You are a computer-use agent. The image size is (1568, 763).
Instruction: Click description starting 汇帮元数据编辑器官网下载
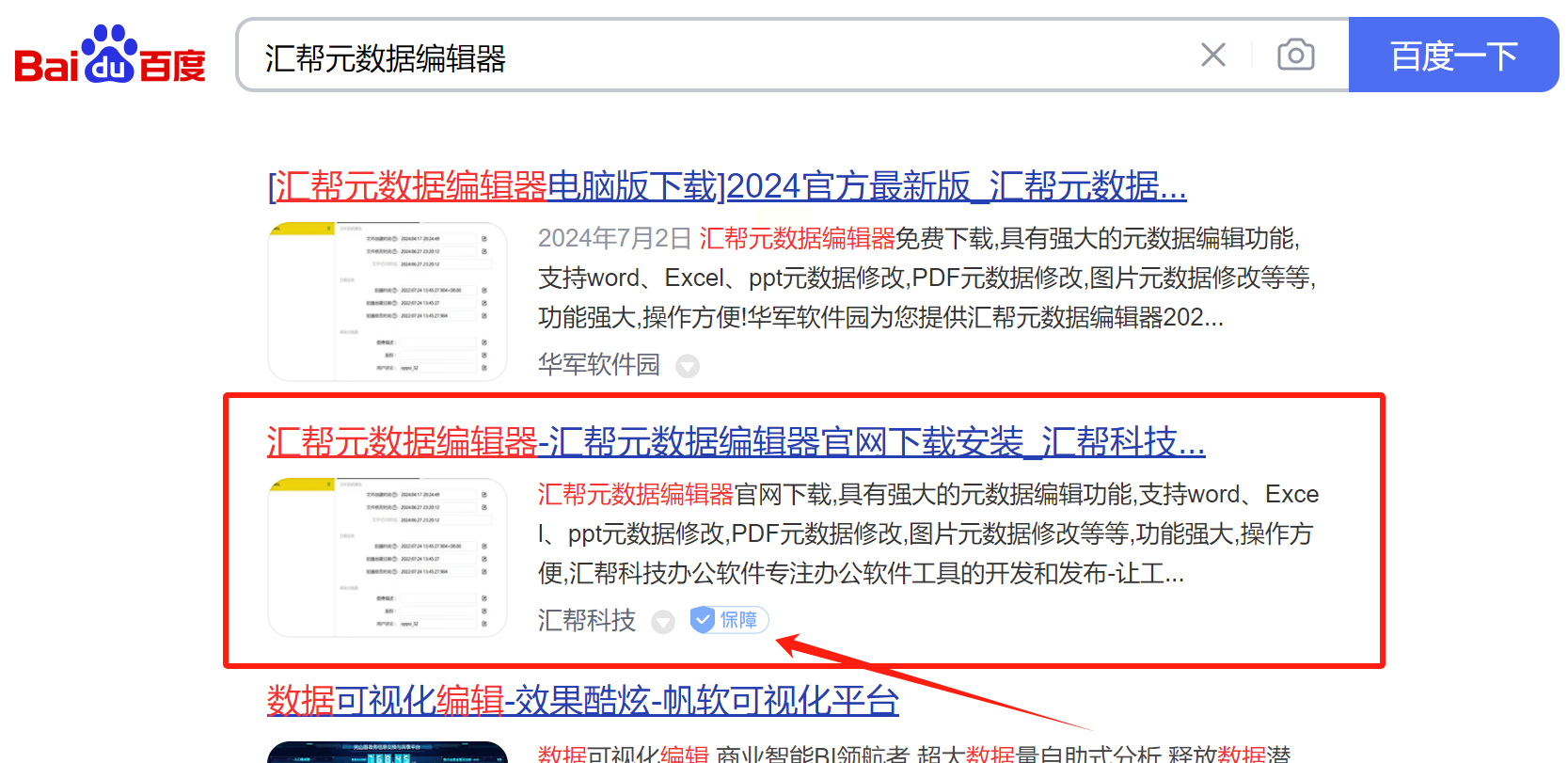pos(928,533)
